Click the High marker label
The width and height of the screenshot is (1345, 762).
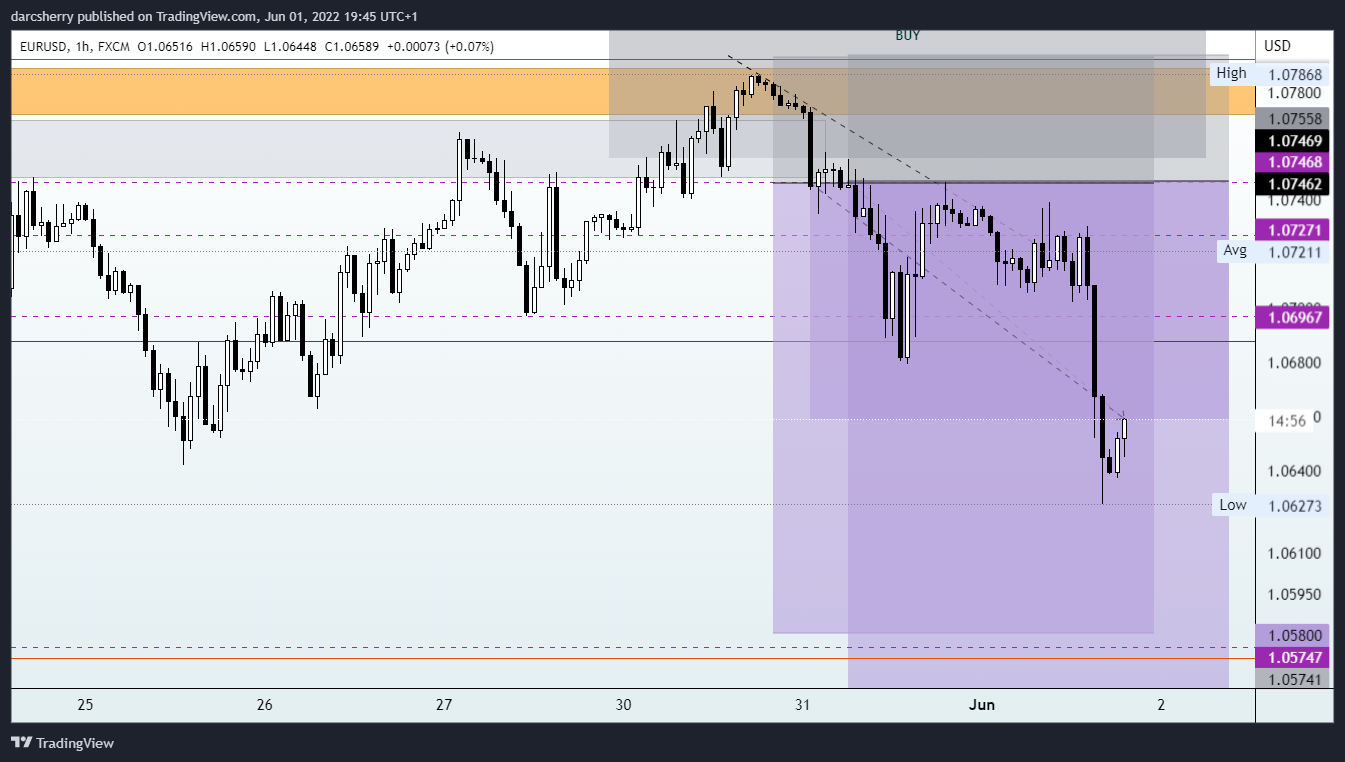point(1231,73)
